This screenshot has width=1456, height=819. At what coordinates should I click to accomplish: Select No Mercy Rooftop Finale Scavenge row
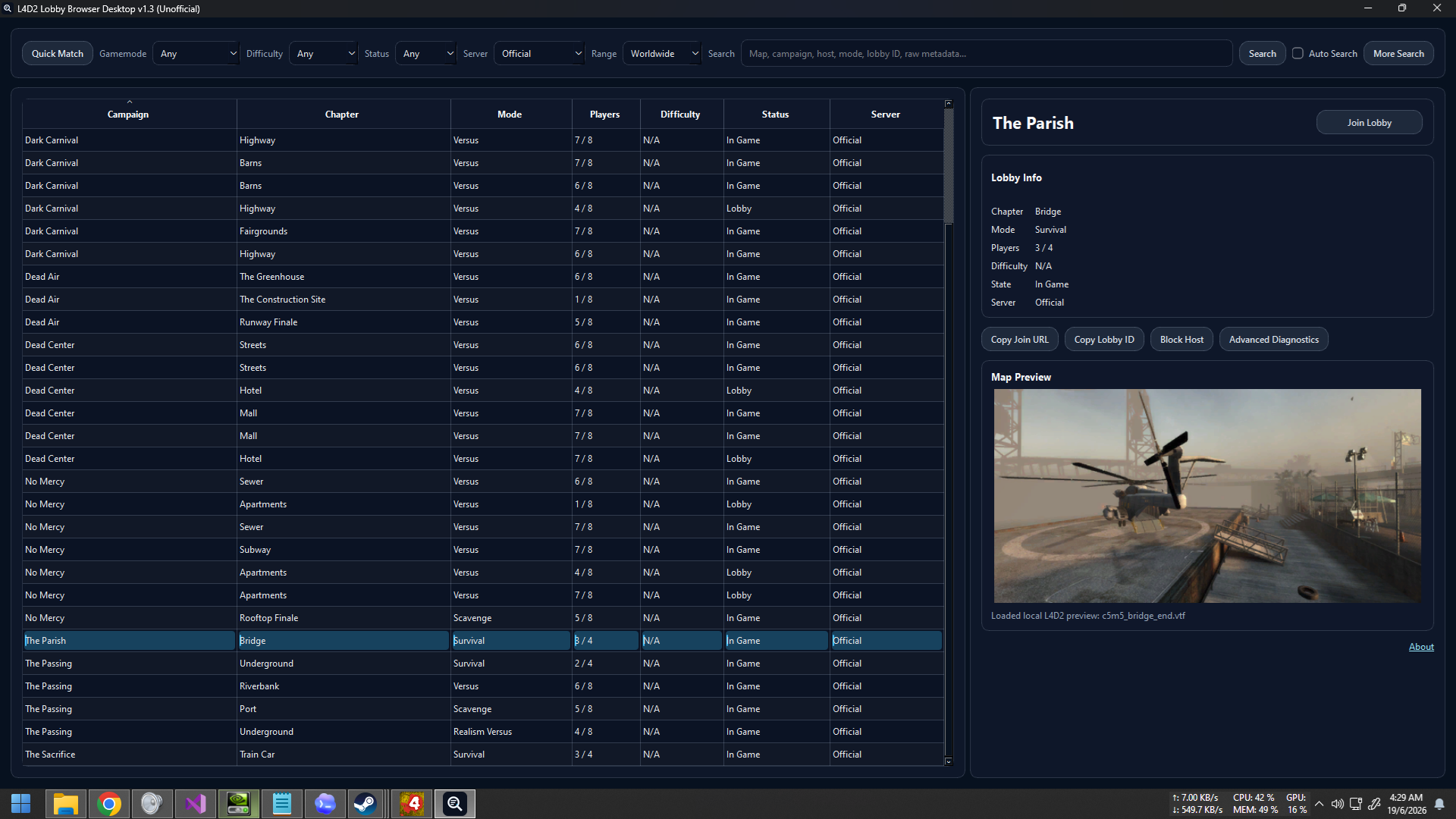(483, 618)
